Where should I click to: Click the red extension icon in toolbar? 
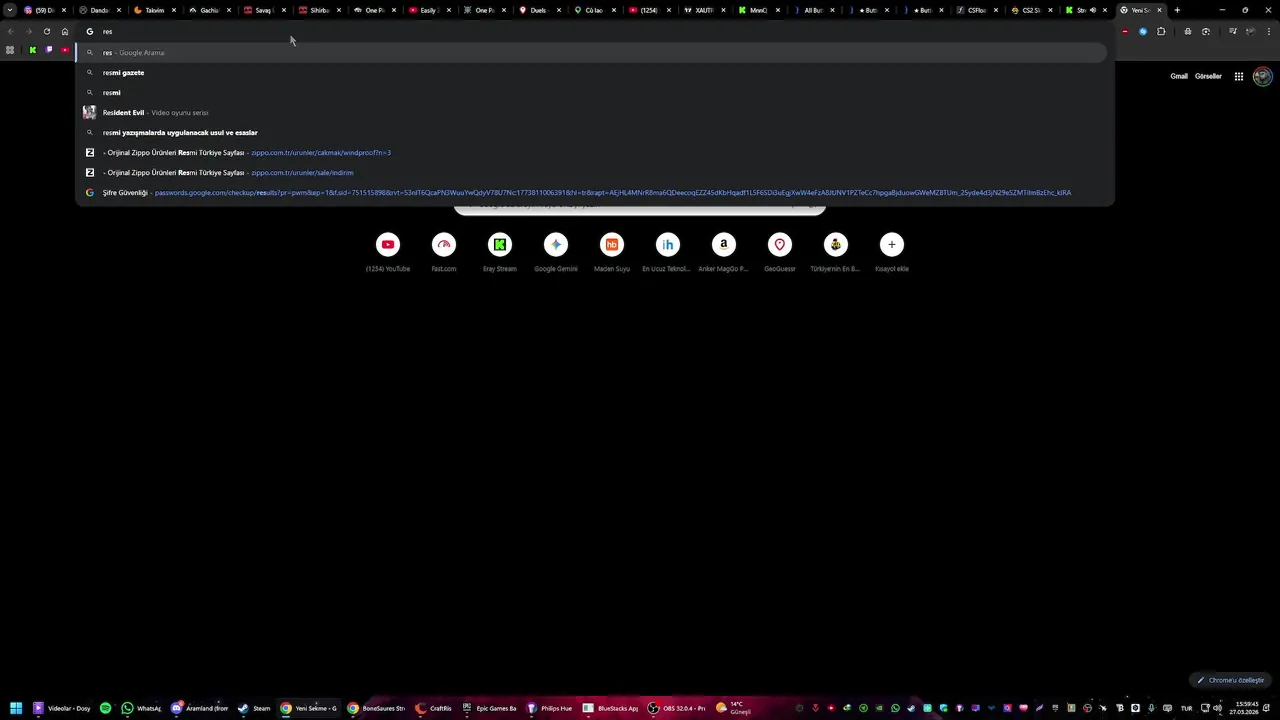(x=1125, y=31)
